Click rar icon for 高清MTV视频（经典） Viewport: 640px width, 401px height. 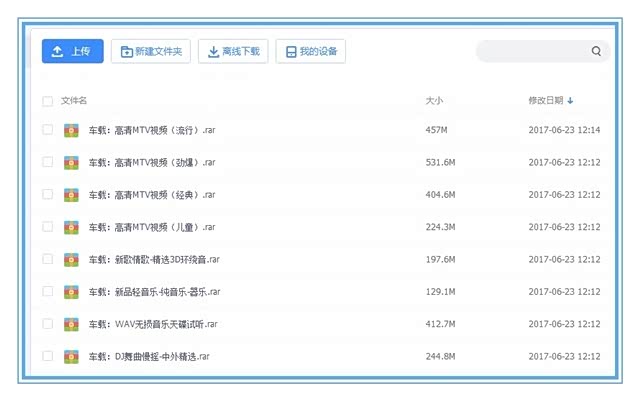[x=71, y=195]
